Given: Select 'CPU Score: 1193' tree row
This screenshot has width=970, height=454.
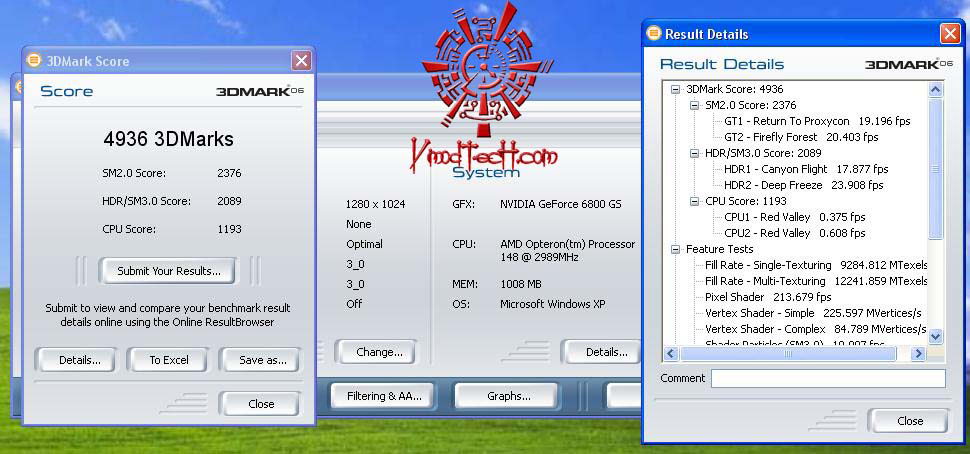Looking at the screenshot, I should pos(745,201).
